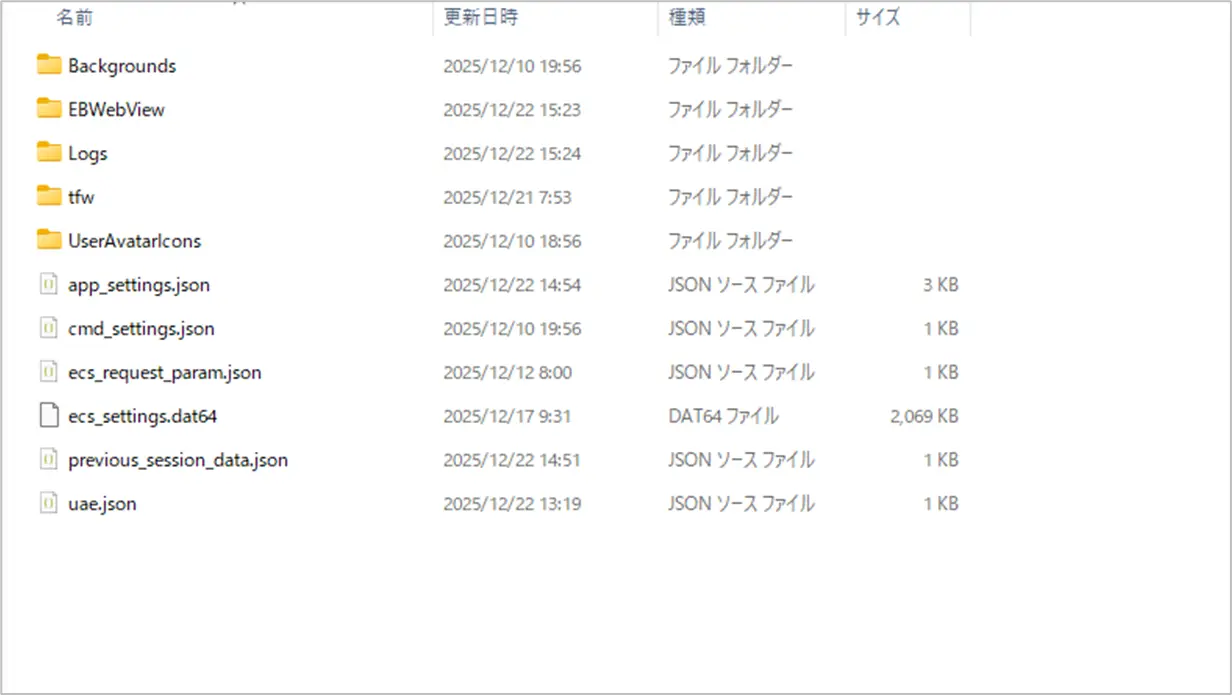Image resolution: width=1232 pixels, height=695 pixels.
Task: Select the tfw folder icon
Action: coord(49,196)
